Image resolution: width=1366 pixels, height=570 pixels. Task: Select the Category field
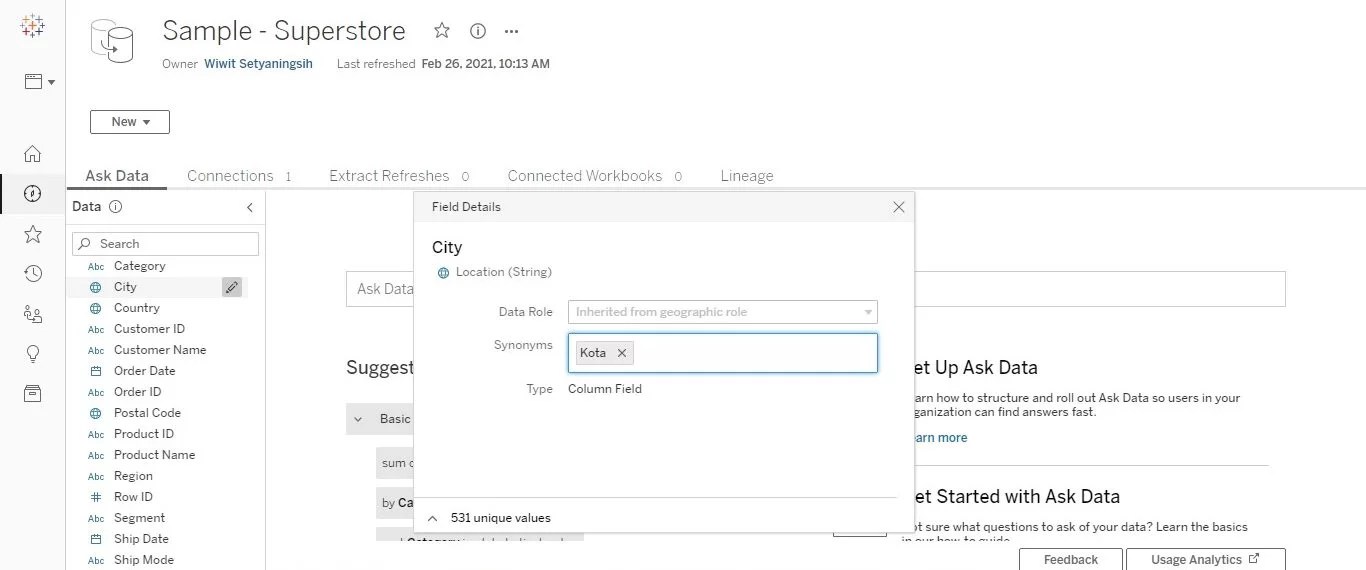coord(139,266)
